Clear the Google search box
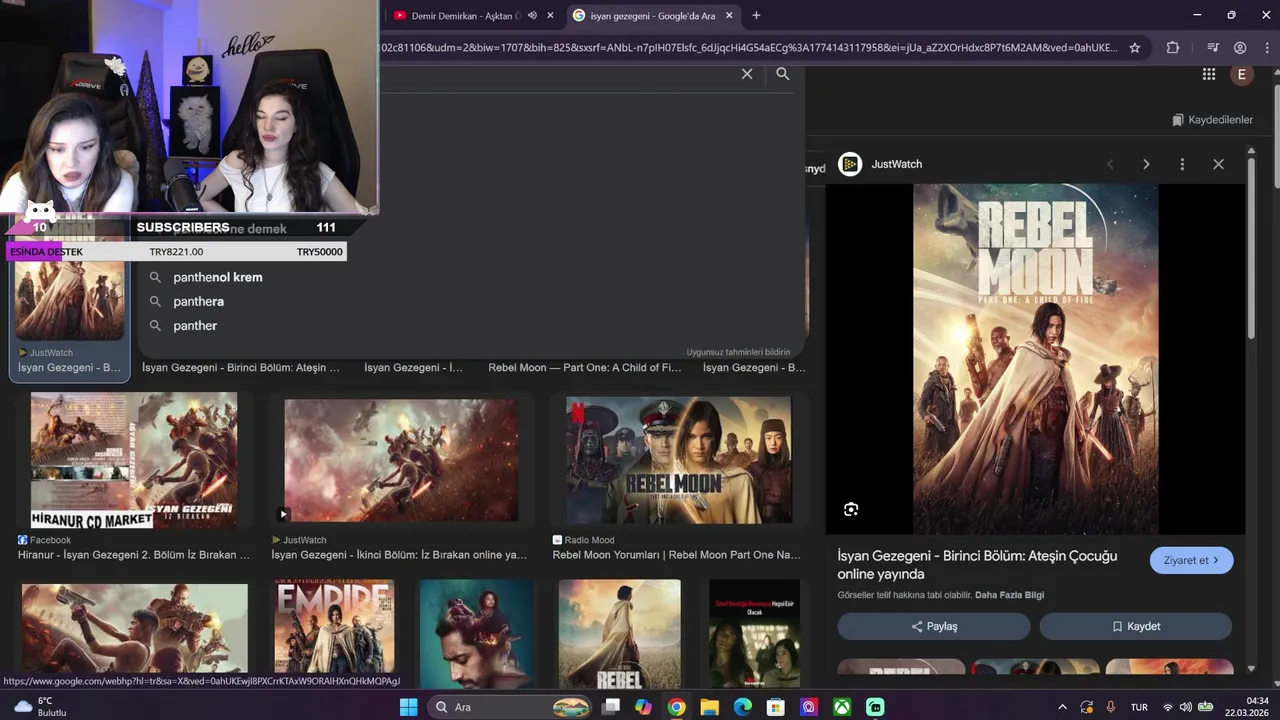The image size is (1280, 720). pos(747,74)
